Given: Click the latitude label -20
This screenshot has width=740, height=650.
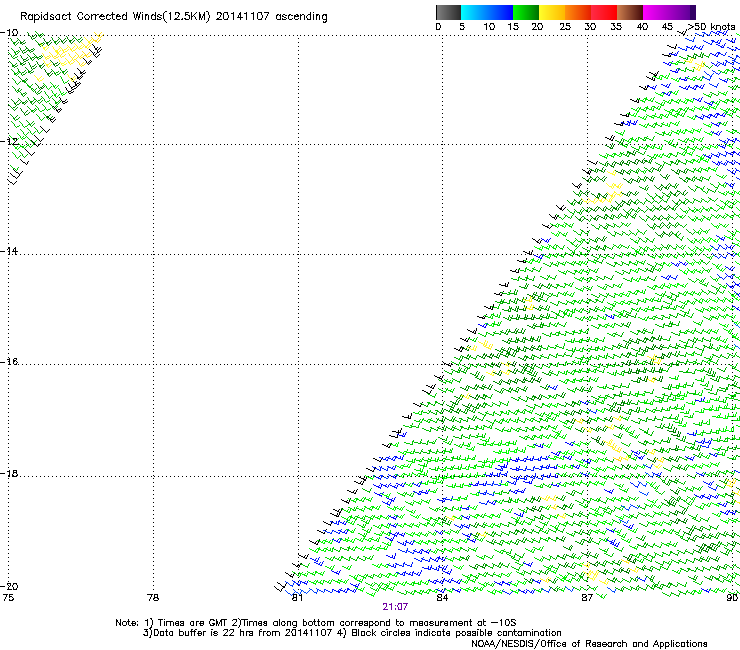Looking at the screenshot, I should click(9, 586).
